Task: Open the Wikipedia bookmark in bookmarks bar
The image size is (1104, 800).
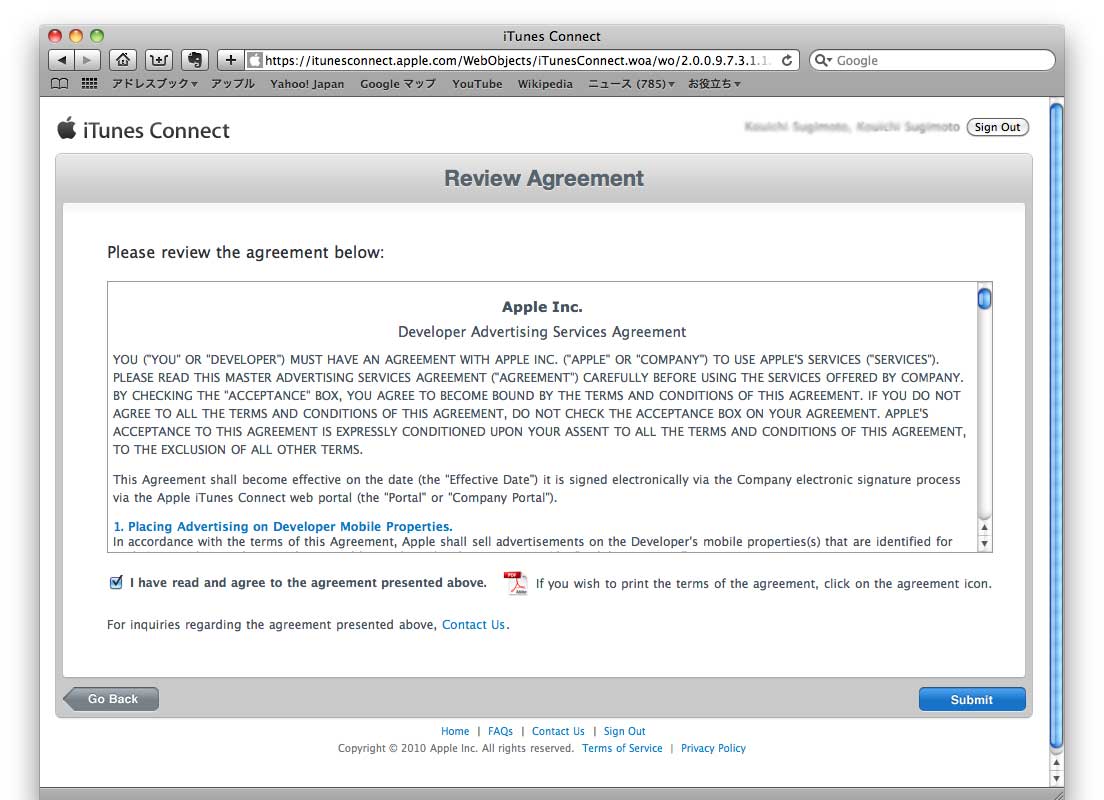Action: coord(545,84)
